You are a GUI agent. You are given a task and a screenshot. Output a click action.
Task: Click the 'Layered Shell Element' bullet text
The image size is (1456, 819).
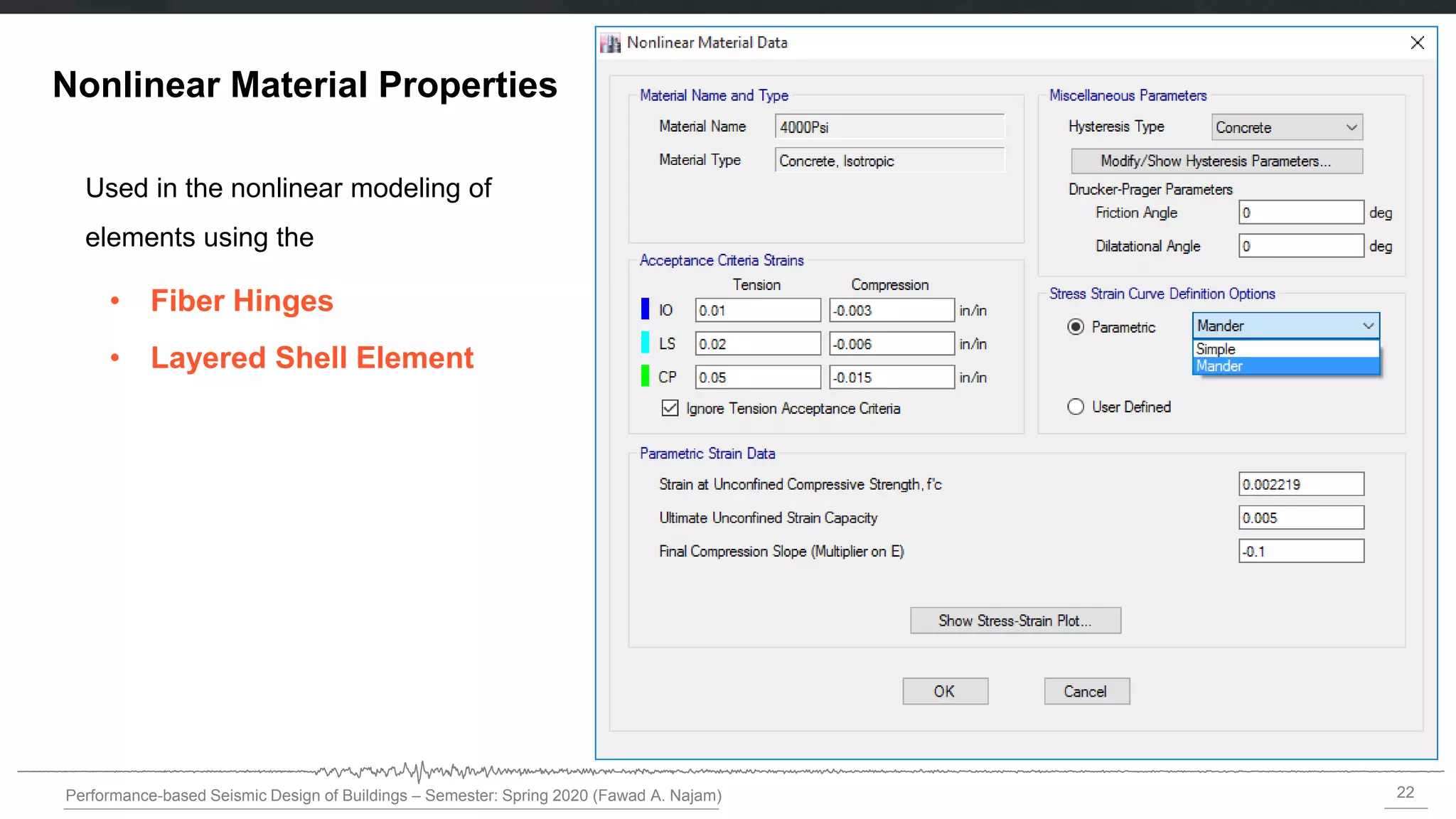click(x=312, y=358)
